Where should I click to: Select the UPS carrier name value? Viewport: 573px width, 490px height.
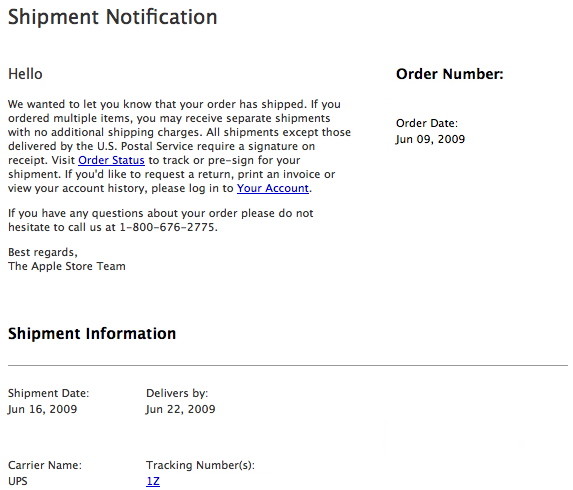coord(18,481)
